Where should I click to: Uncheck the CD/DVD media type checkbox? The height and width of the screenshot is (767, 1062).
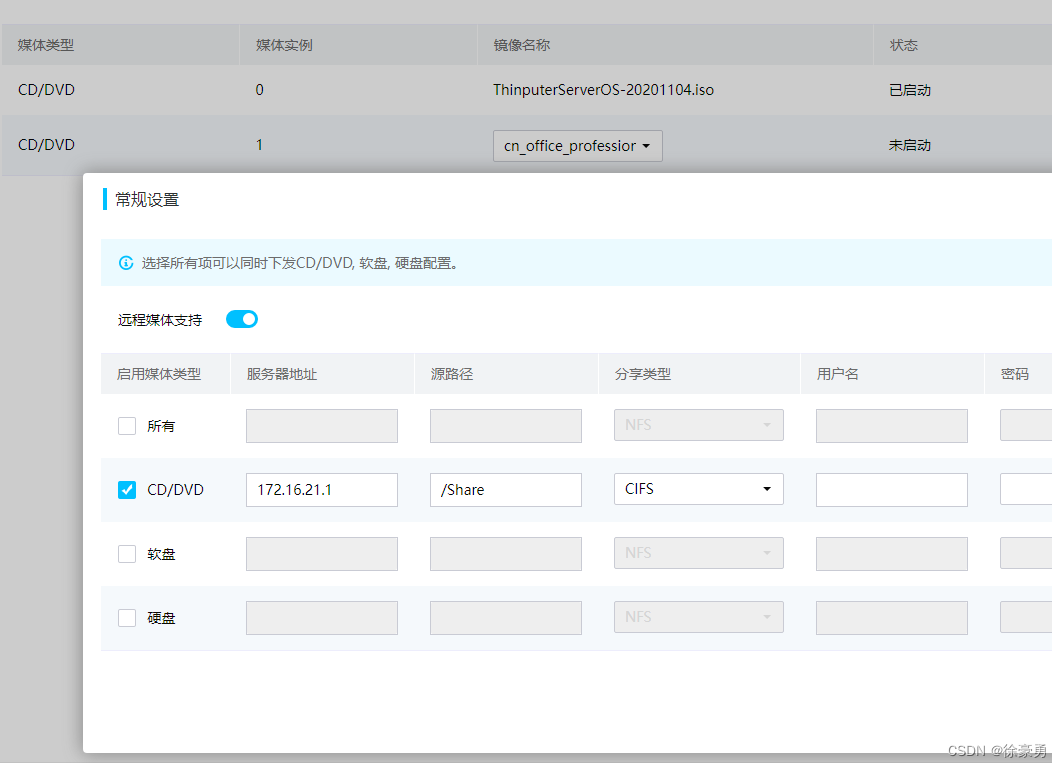(127, 490)
